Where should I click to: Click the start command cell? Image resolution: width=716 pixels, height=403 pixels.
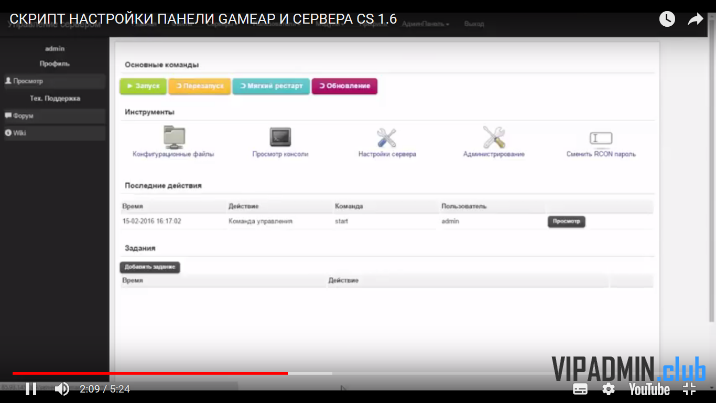[341, 221]
